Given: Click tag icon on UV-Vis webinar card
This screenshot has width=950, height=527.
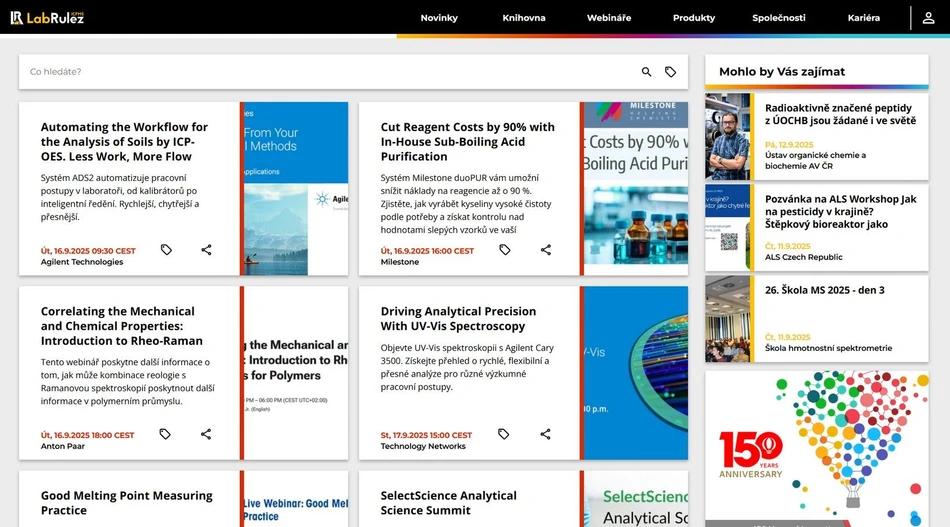Looking at the screenshot, I should coord(504,434).
